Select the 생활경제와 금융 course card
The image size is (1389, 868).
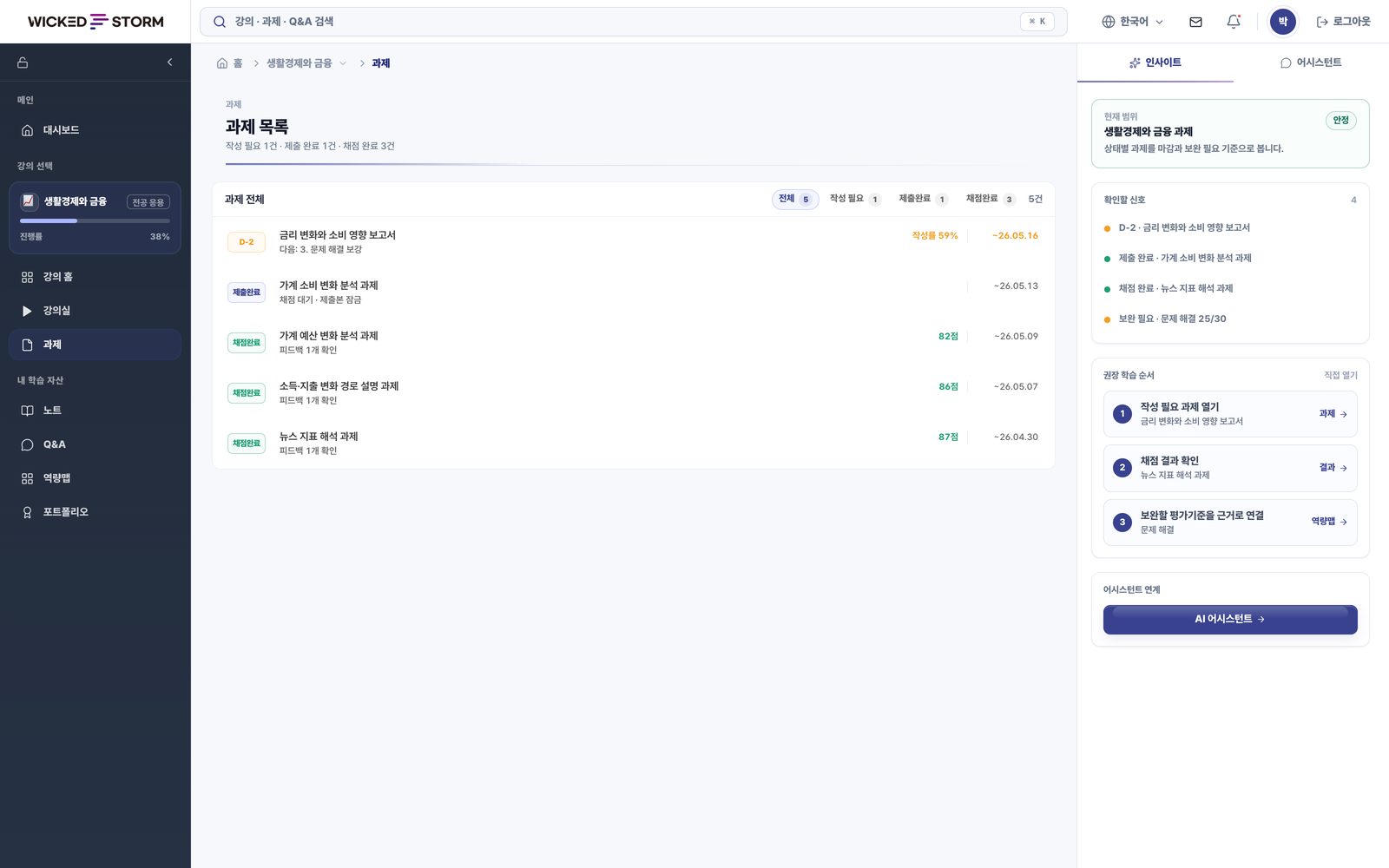[x=95, y=218]
